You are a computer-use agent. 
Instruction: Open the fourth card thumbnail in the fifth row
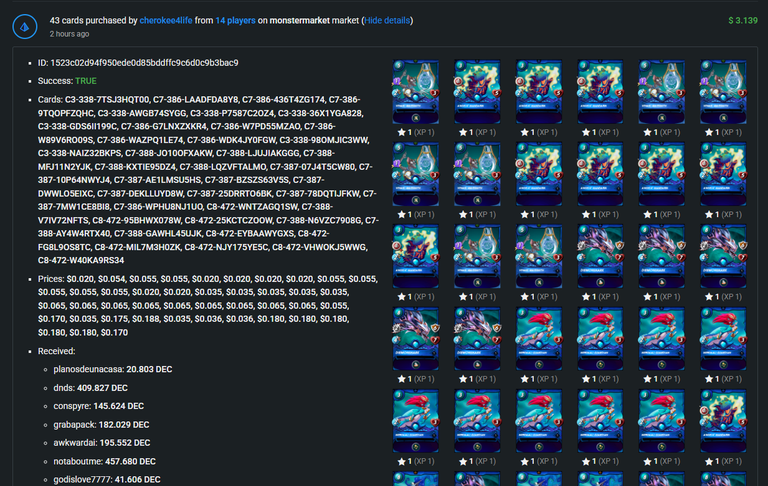tap(600, 421)
